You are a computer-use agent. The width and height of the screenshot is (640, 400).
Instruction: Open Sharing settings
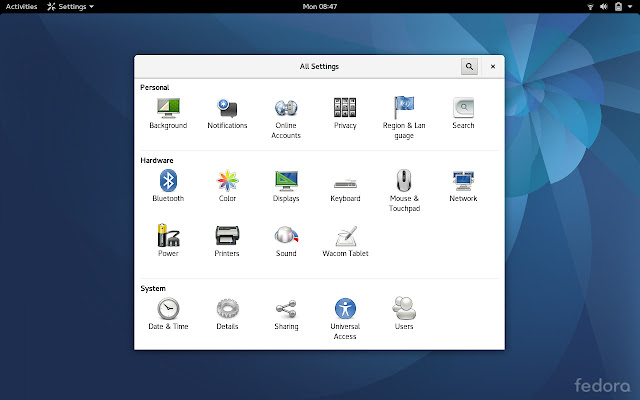point(286,314)
